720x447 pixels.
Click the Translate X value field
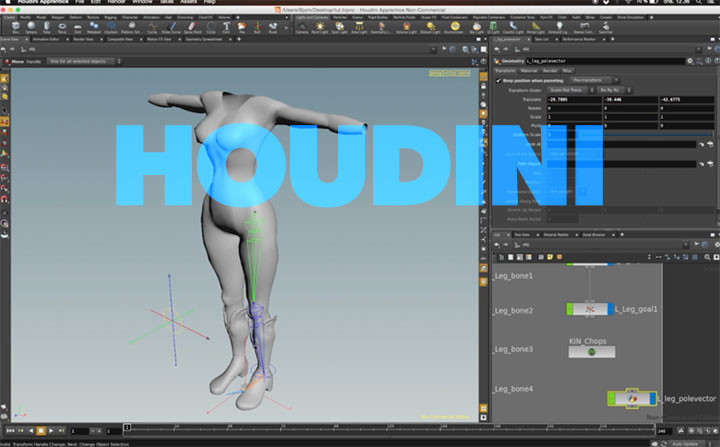coord(574,99)
